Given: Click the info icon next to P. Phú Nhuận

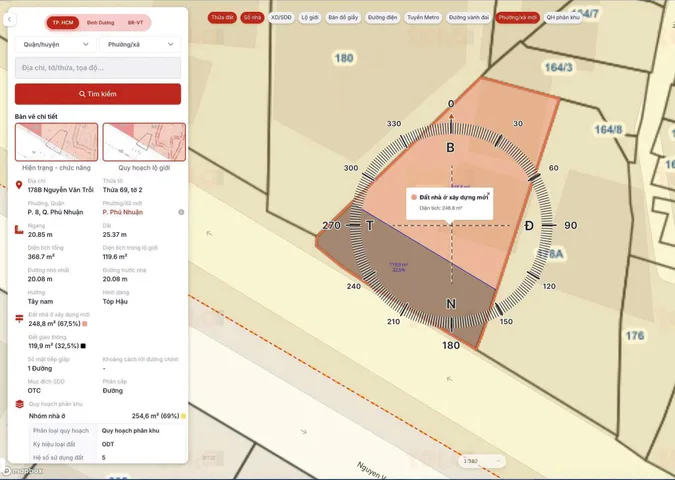Looking at the screenshot, I should (x=181, y=212).
